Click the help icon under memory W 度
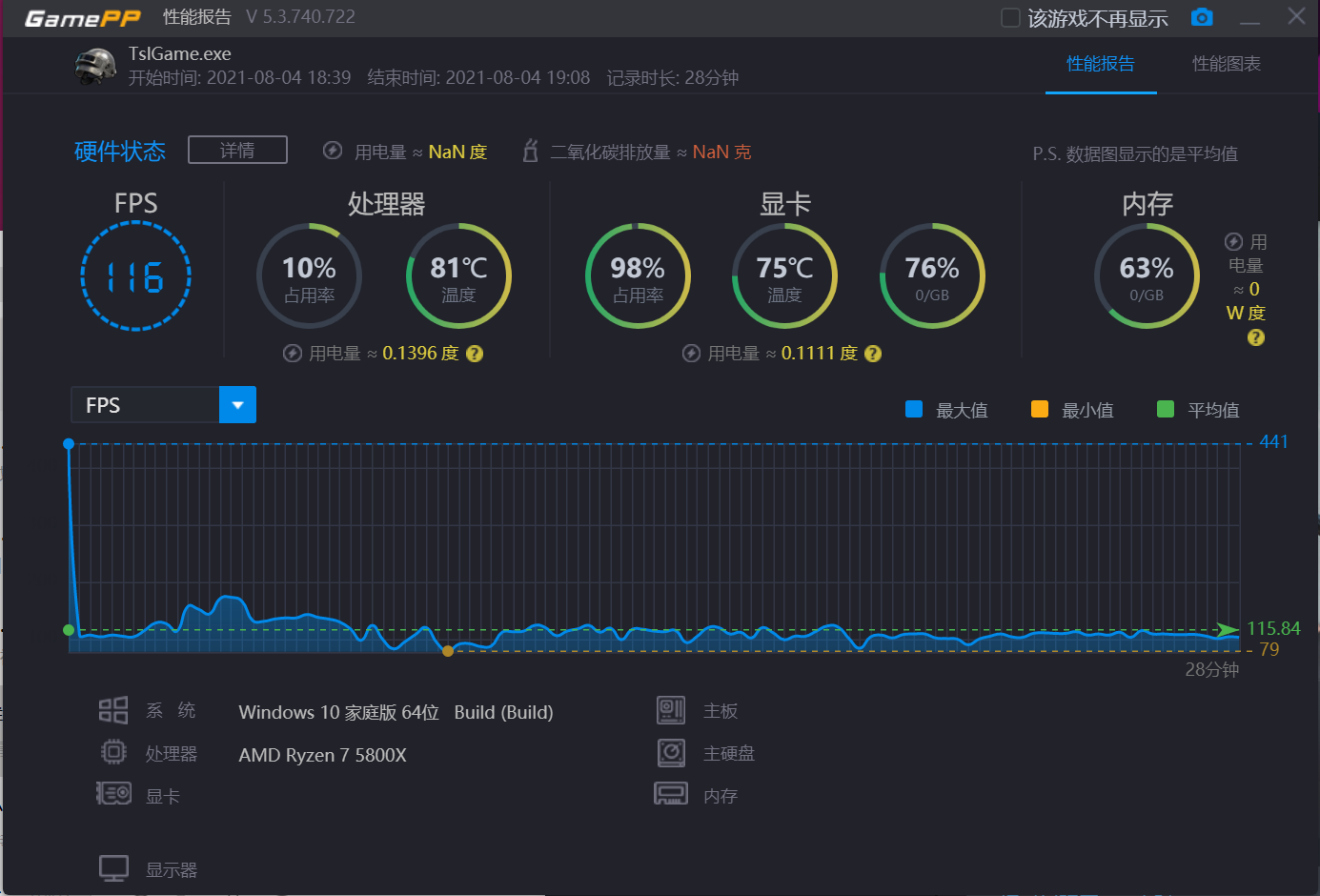This screenshot has width=1320, height=896. pos(1256,337)
